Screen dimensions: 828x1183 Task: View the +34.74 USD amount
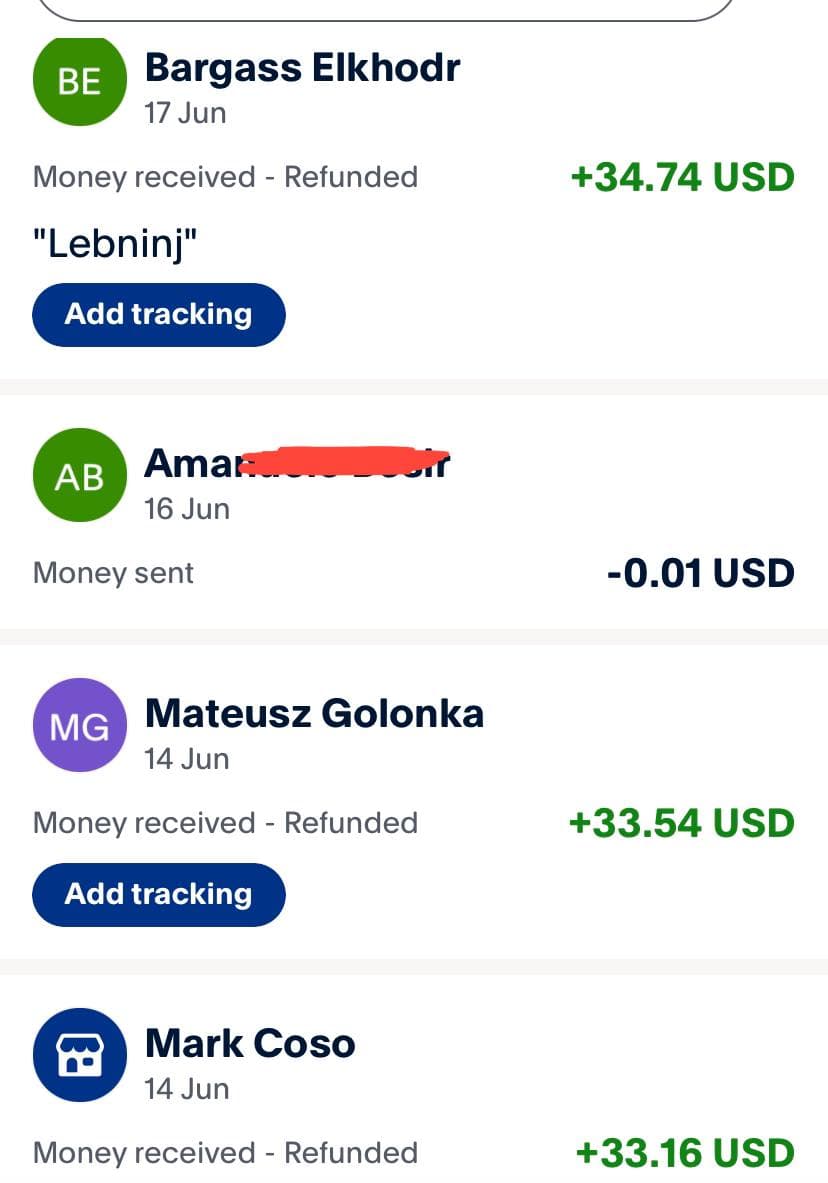682,177
